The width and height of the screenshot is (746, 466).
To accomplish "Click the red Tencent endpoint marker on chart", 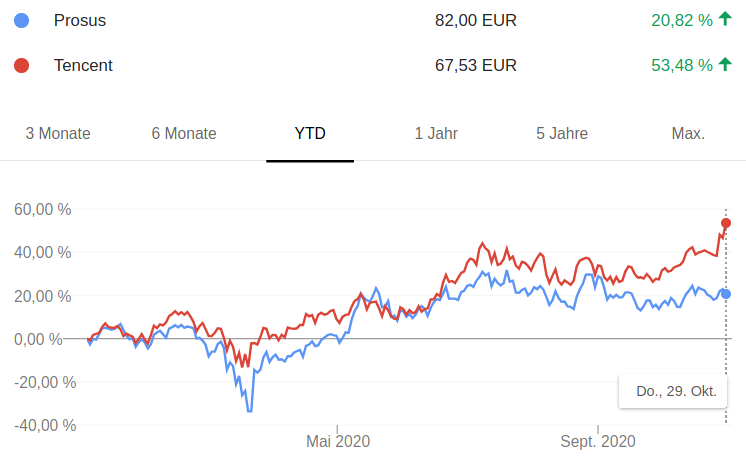I will (x=727, y=223).
